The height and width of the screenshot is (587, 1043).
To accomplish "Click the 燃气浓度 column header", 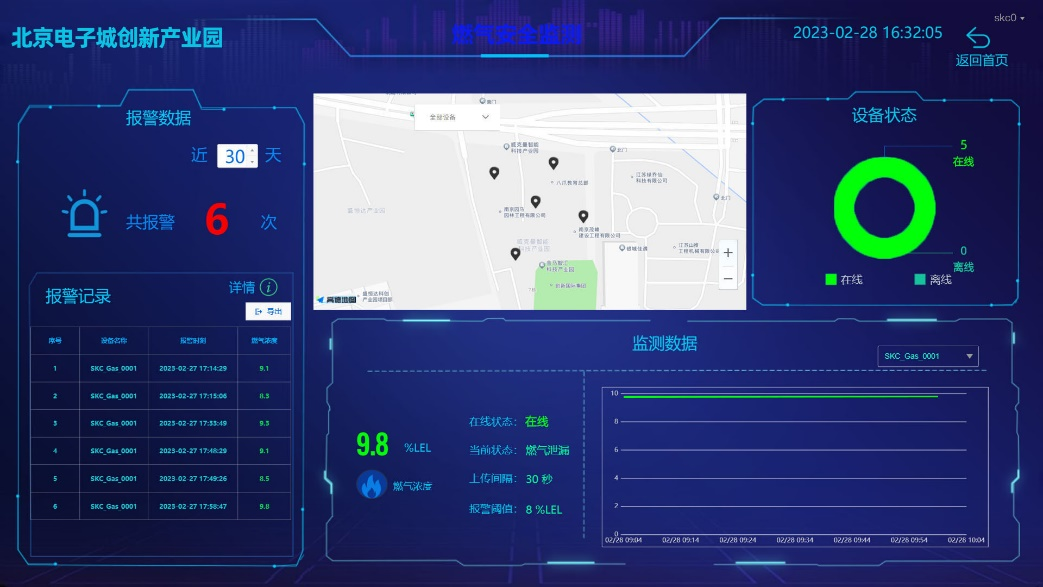I will coord(264,341).
